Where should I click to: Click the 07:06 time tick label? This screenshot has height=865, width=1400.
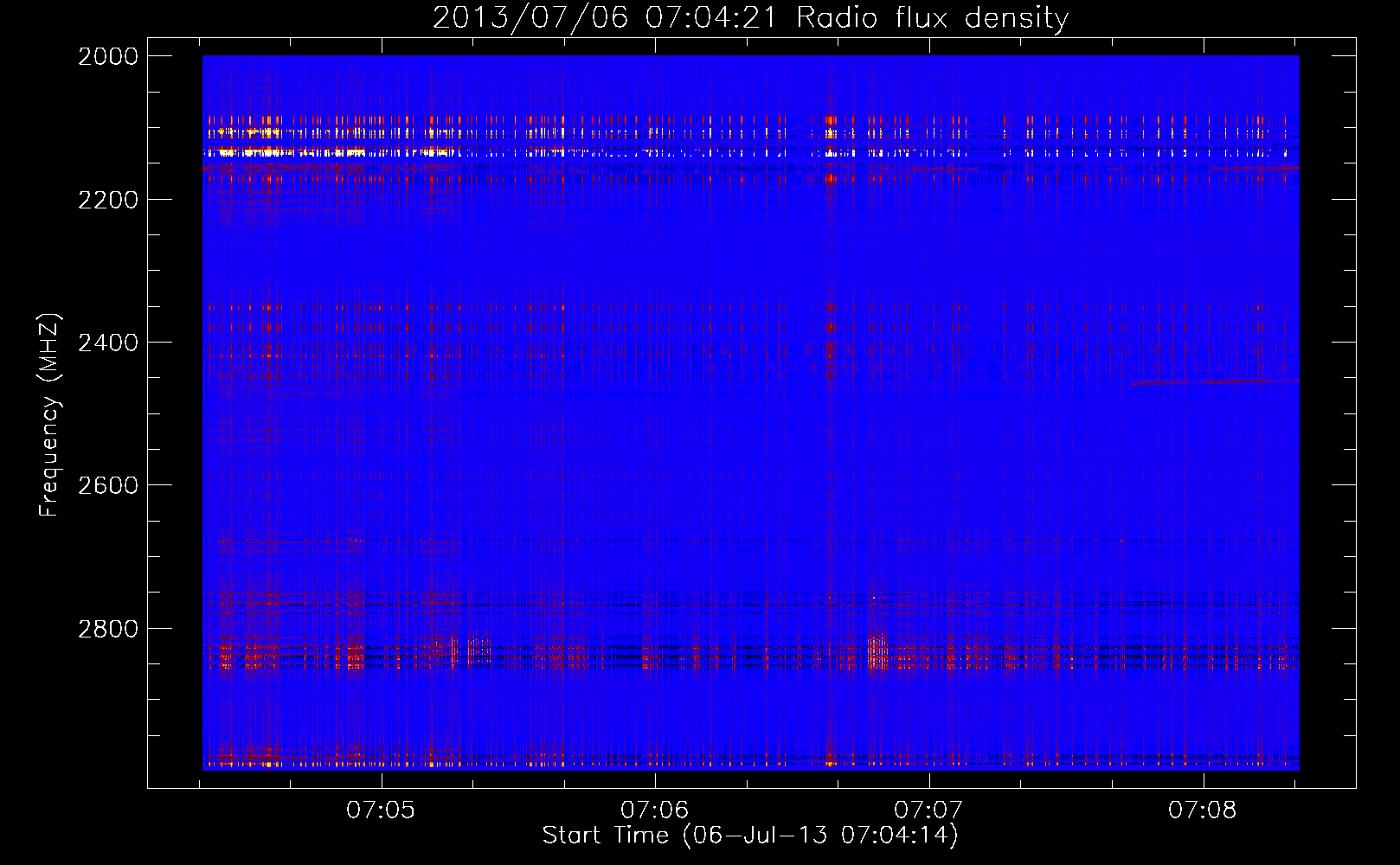[x=655, y=810]
